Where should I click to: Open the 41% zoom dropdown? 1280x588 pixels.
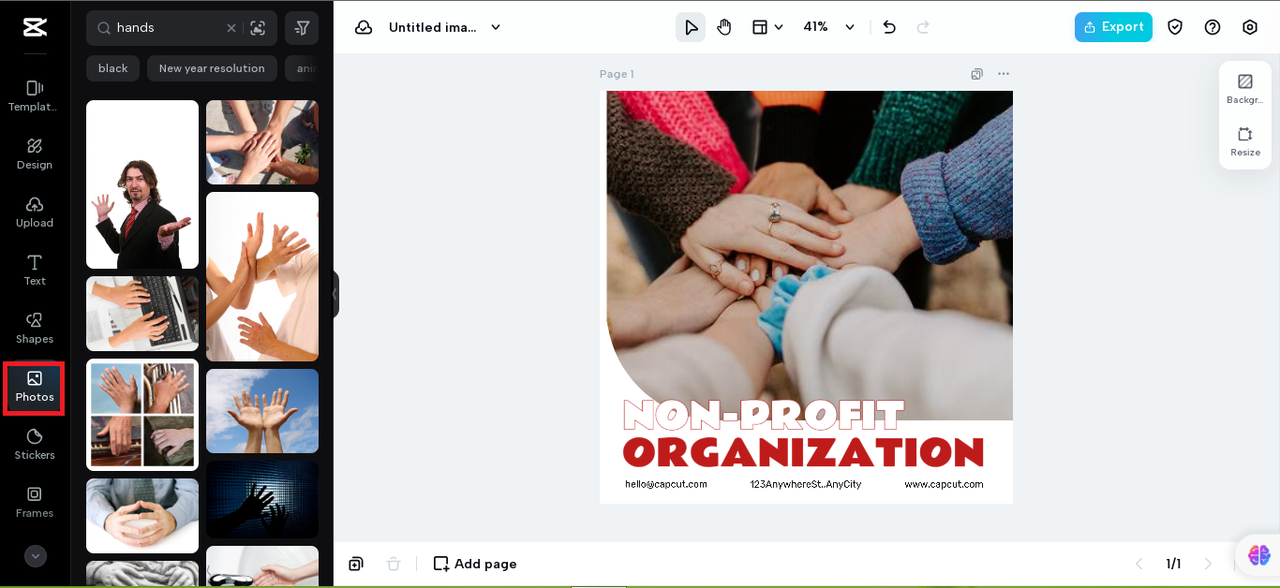(x=829, y=27)
